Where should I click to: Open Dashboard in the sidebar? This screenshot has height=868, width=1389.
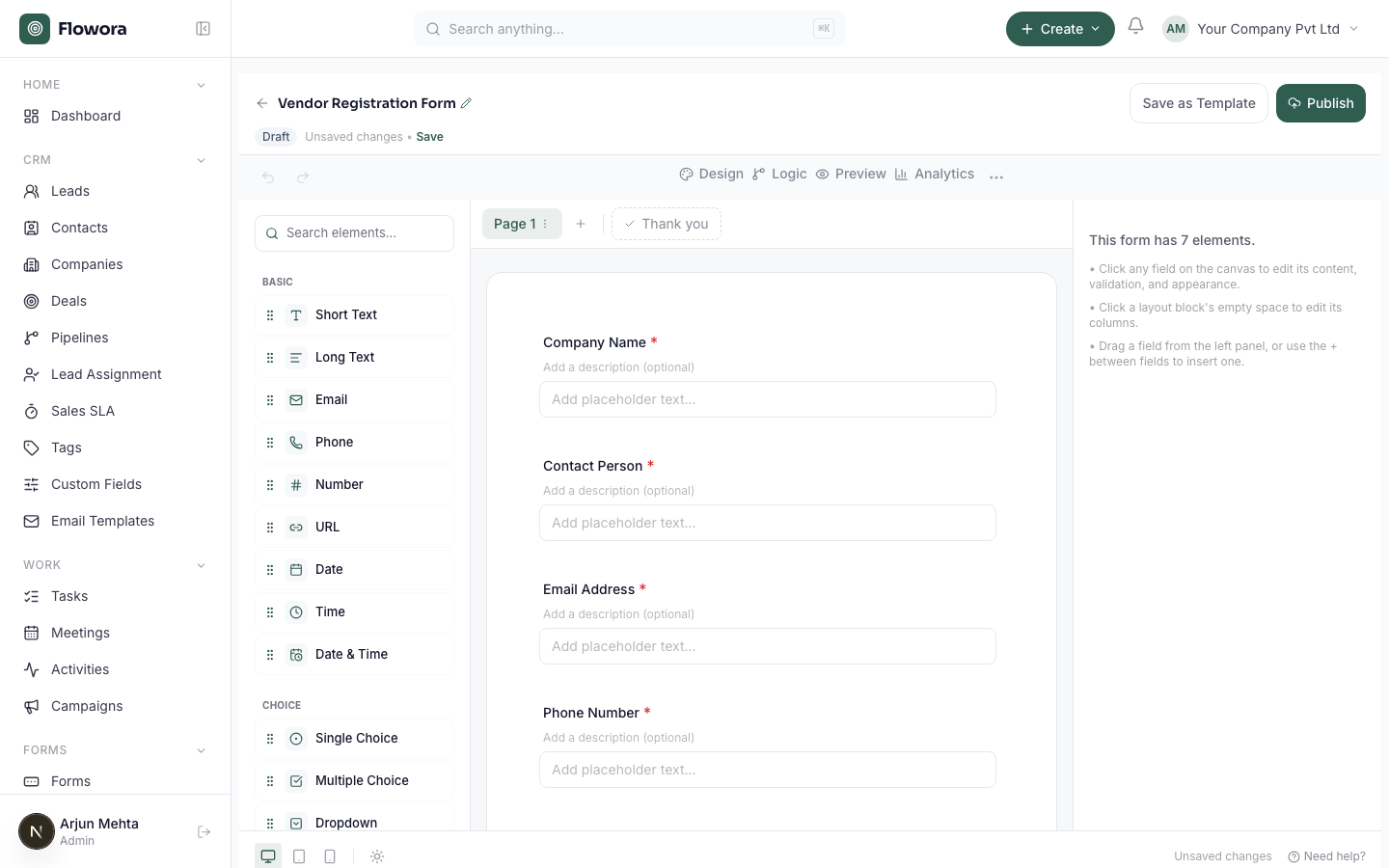tap(116, 116)
